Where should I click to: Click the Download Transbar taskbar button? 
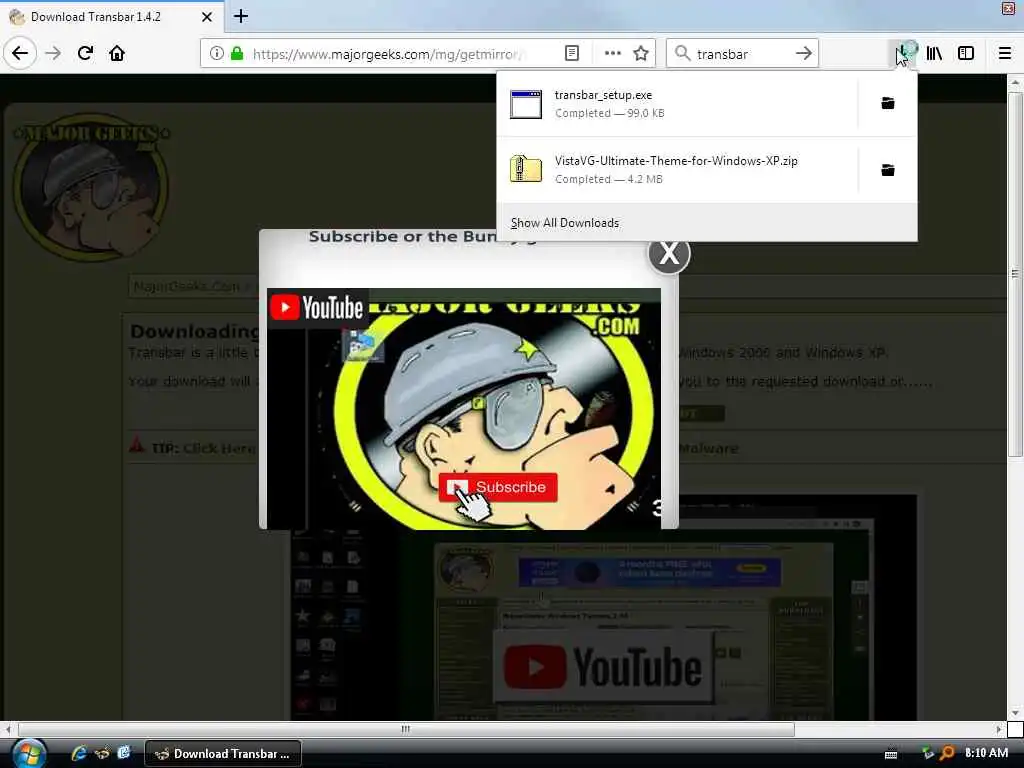(222, 754)
